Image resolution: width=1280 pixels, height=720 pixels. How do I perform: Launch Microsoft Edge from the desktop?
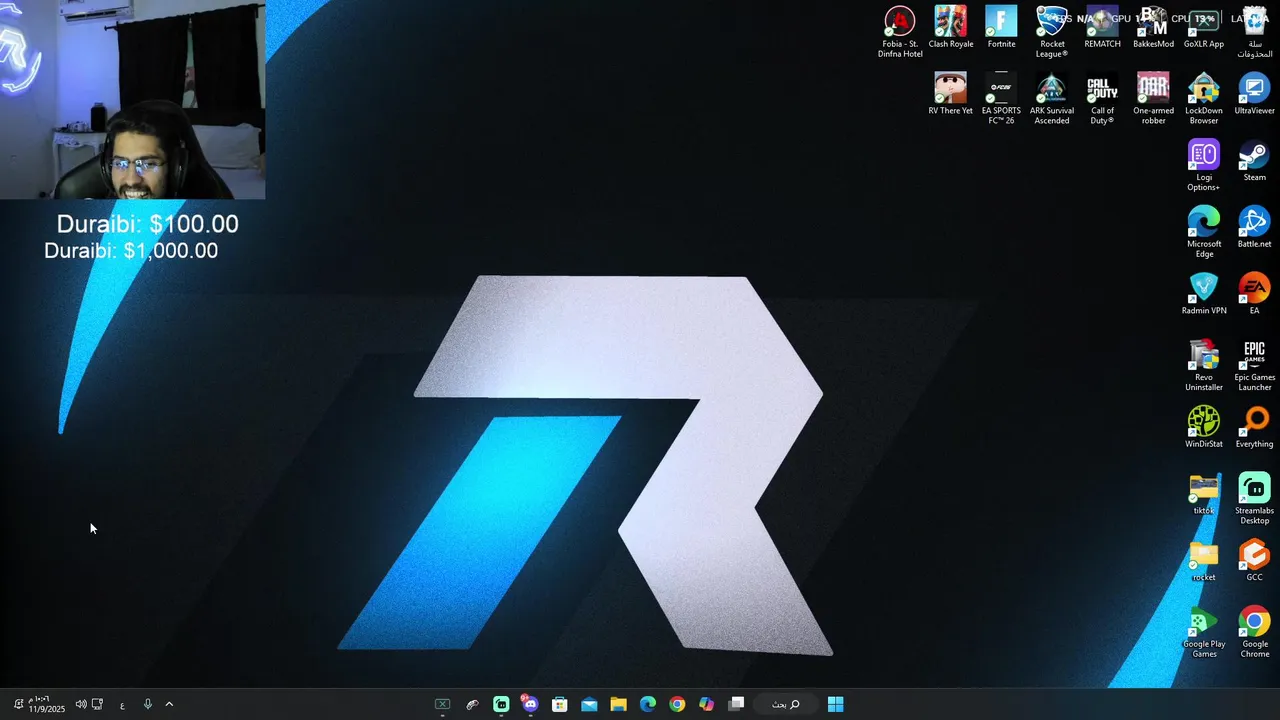[1204, 232]
